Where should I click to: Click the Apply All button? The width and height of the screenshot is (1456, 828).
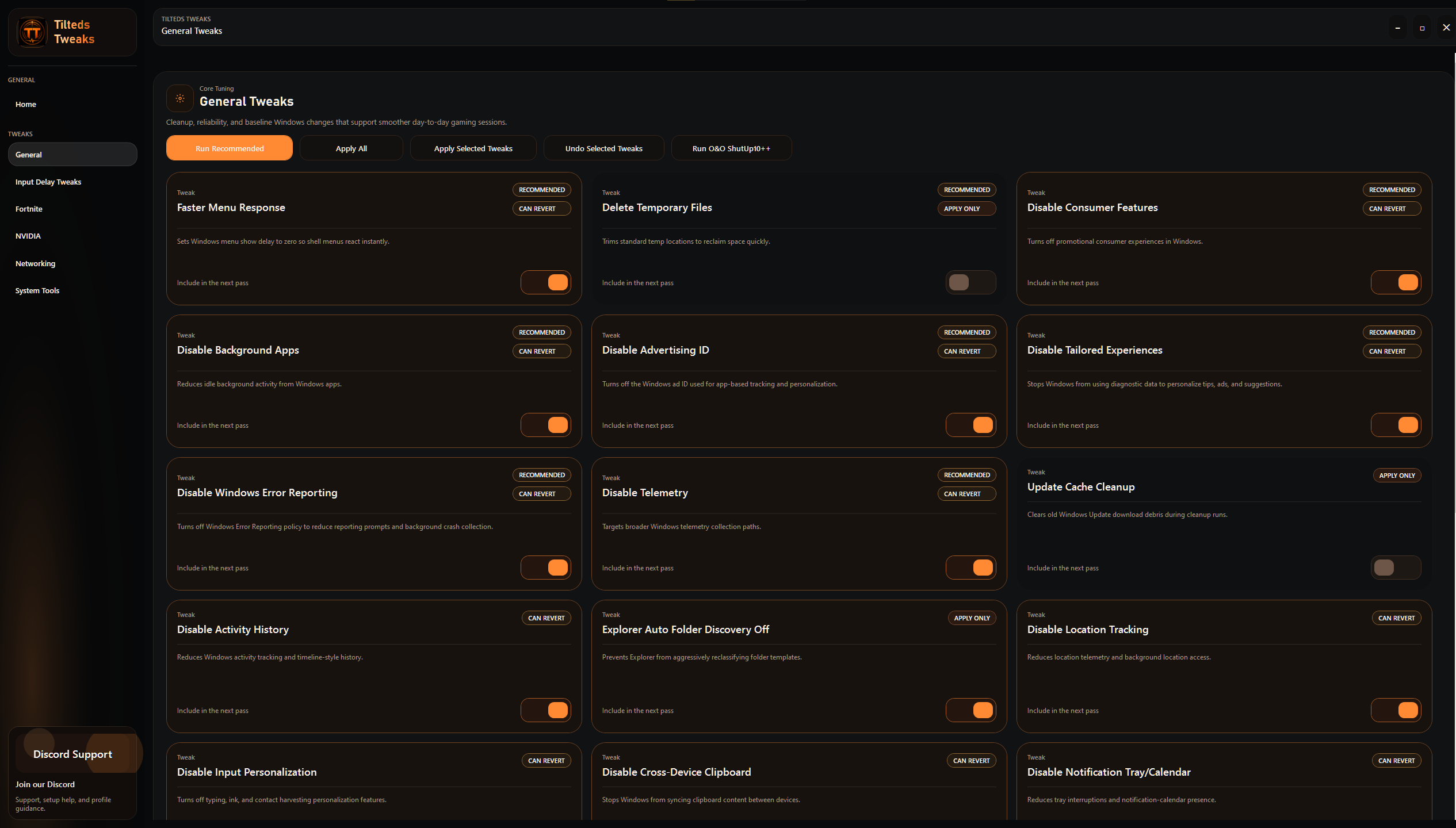(x=351, y=148)
